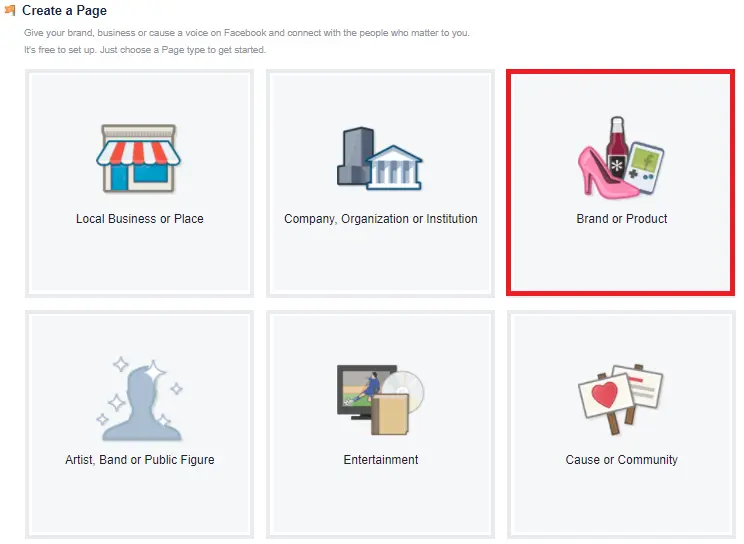Click the line 'It's free to set up'
Screen dimensions: 744x544
[145, 50]
